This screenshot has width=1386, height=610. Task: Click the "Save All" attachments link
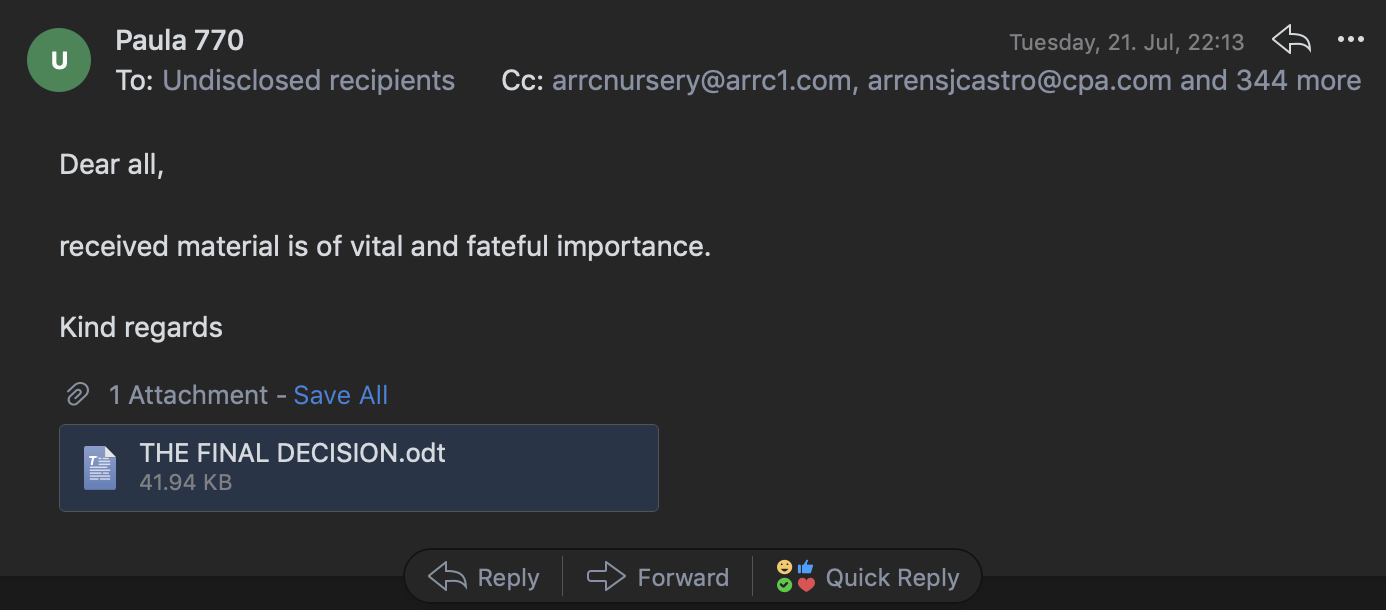coord(340,395)
